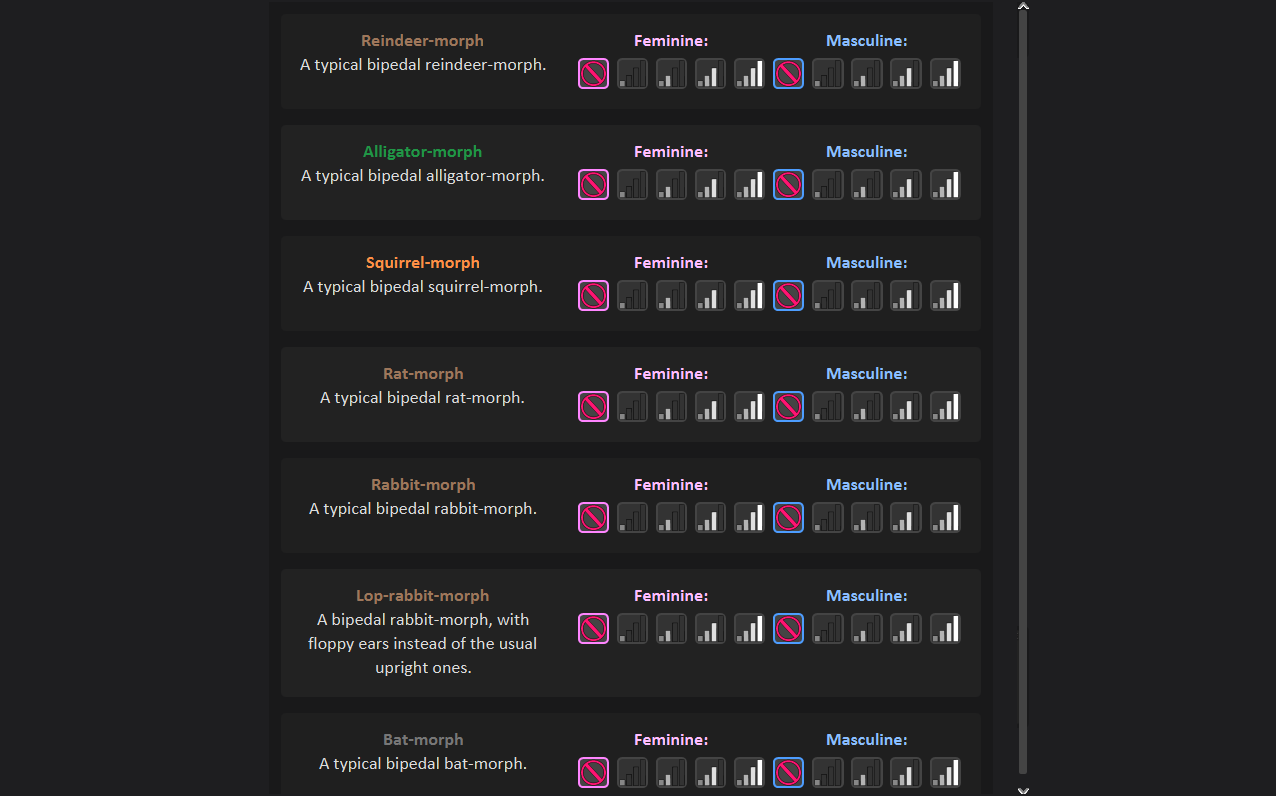The width and height of the screenshot is (1276, 796).
Task: Select four-bar masculine level for Bat-morph
Action: click(x=945, y=773)
